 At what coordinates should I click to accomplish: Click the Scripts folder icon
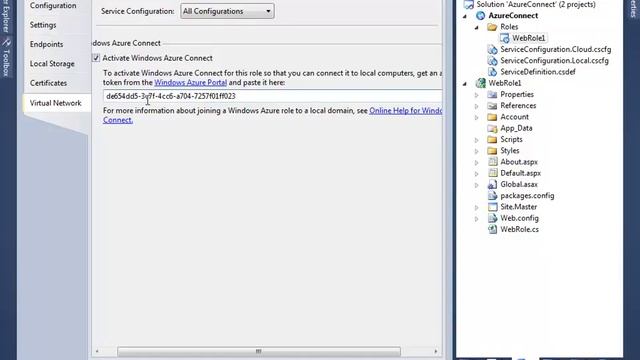492,140
